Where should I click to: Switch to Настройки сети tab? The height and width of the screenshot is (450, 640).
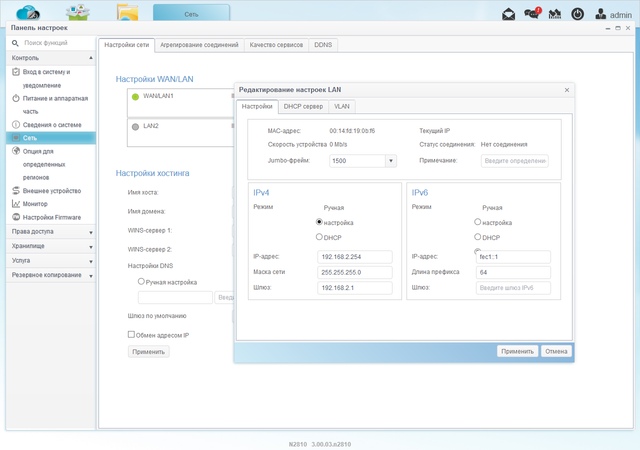coord(127,45)
